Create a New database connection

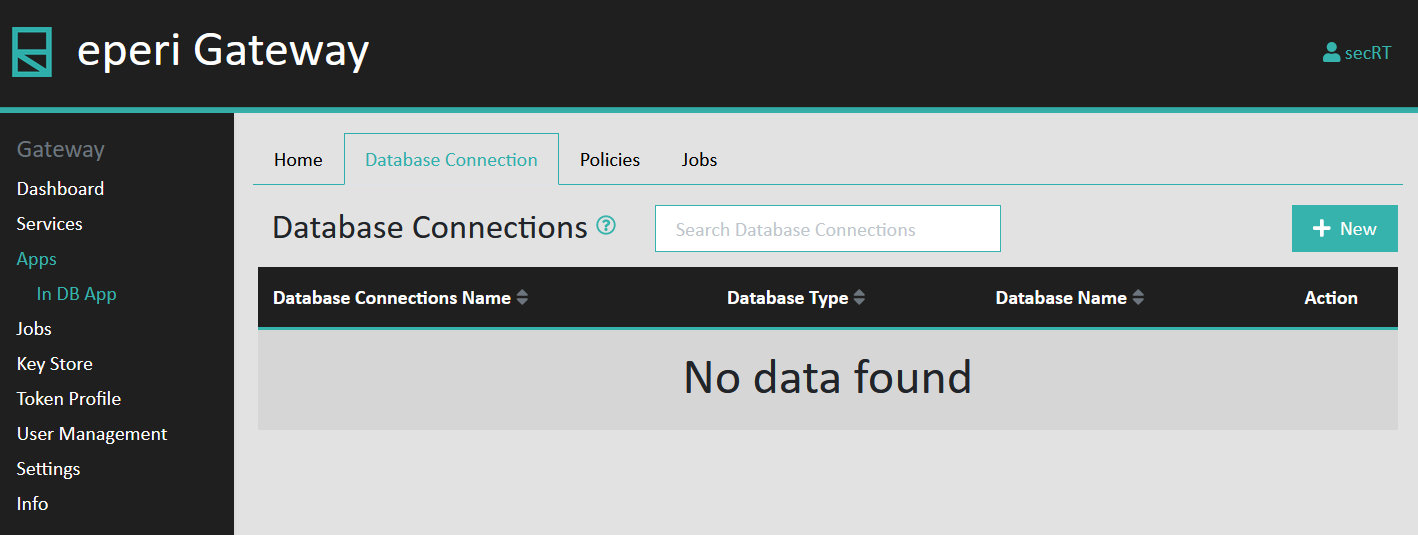[x=1344, y=229]
